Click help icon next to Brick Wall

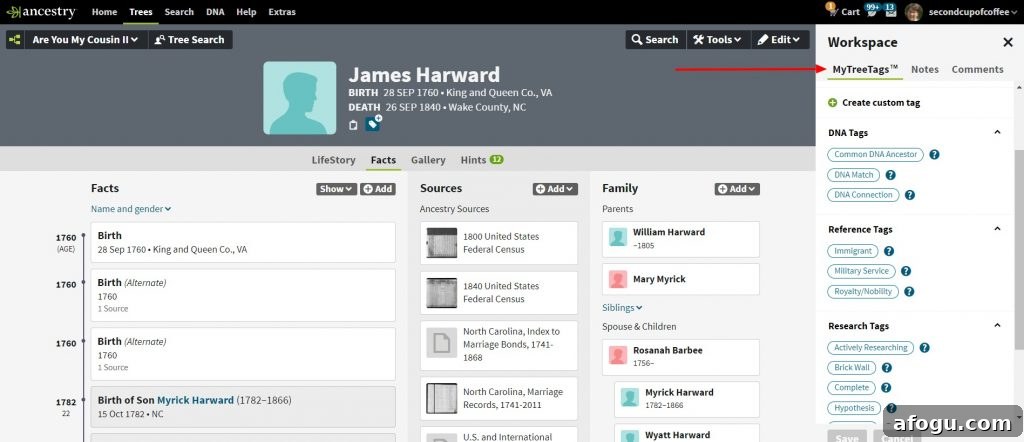[x=887, y=368]
